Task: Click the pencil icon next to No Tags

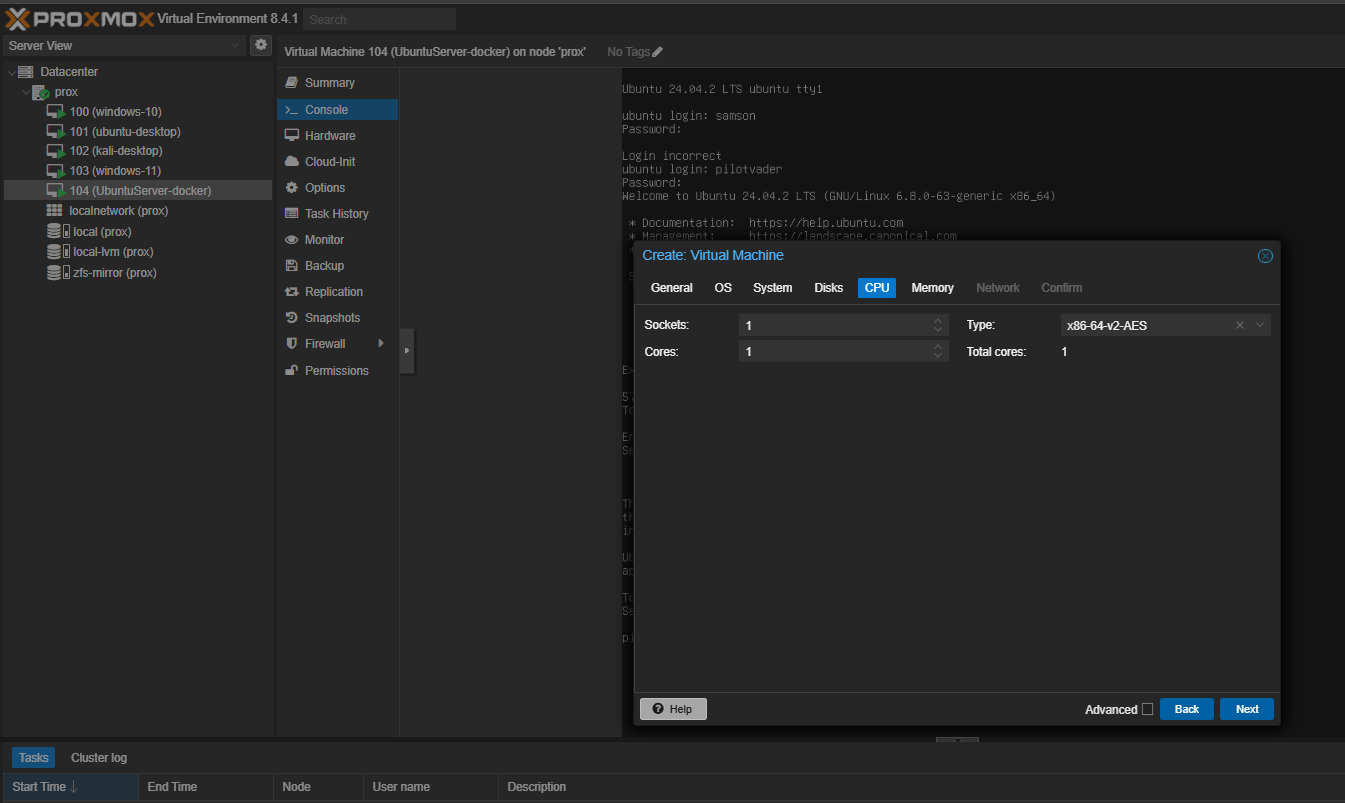Action: point(657,52)
